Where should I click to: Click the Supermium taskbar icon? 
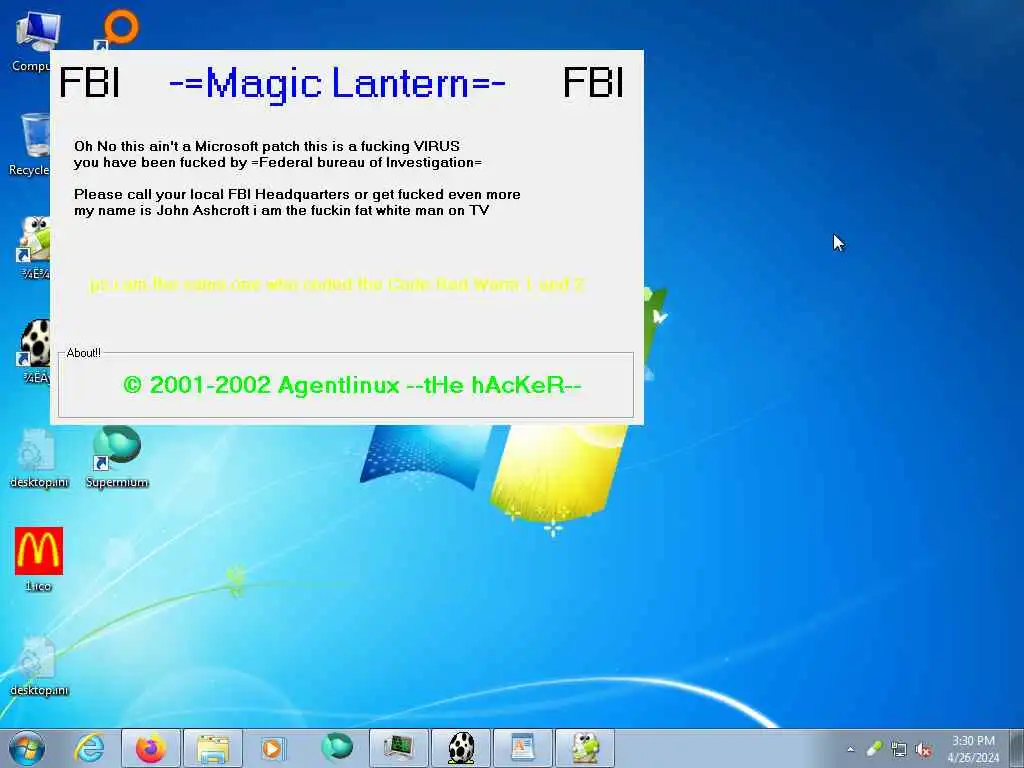(x=336, y=748)
